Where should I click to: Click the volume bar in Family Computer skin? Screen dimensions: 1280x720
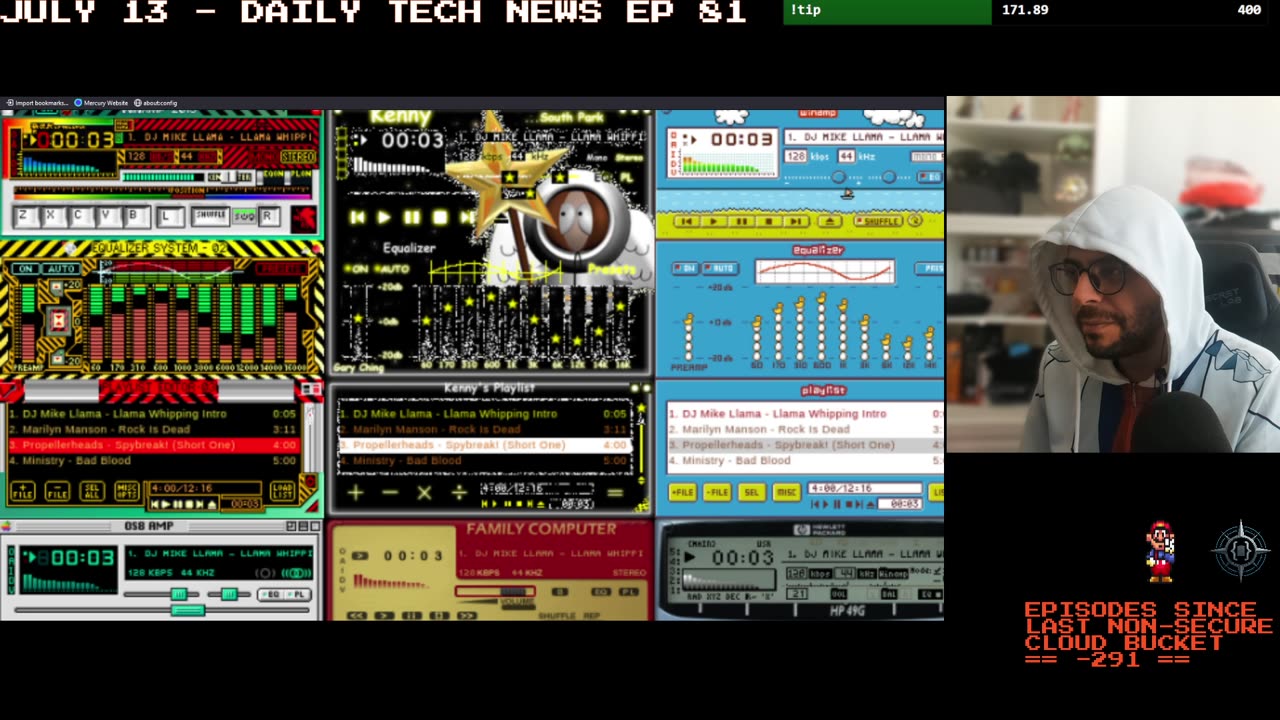(495, 591)
